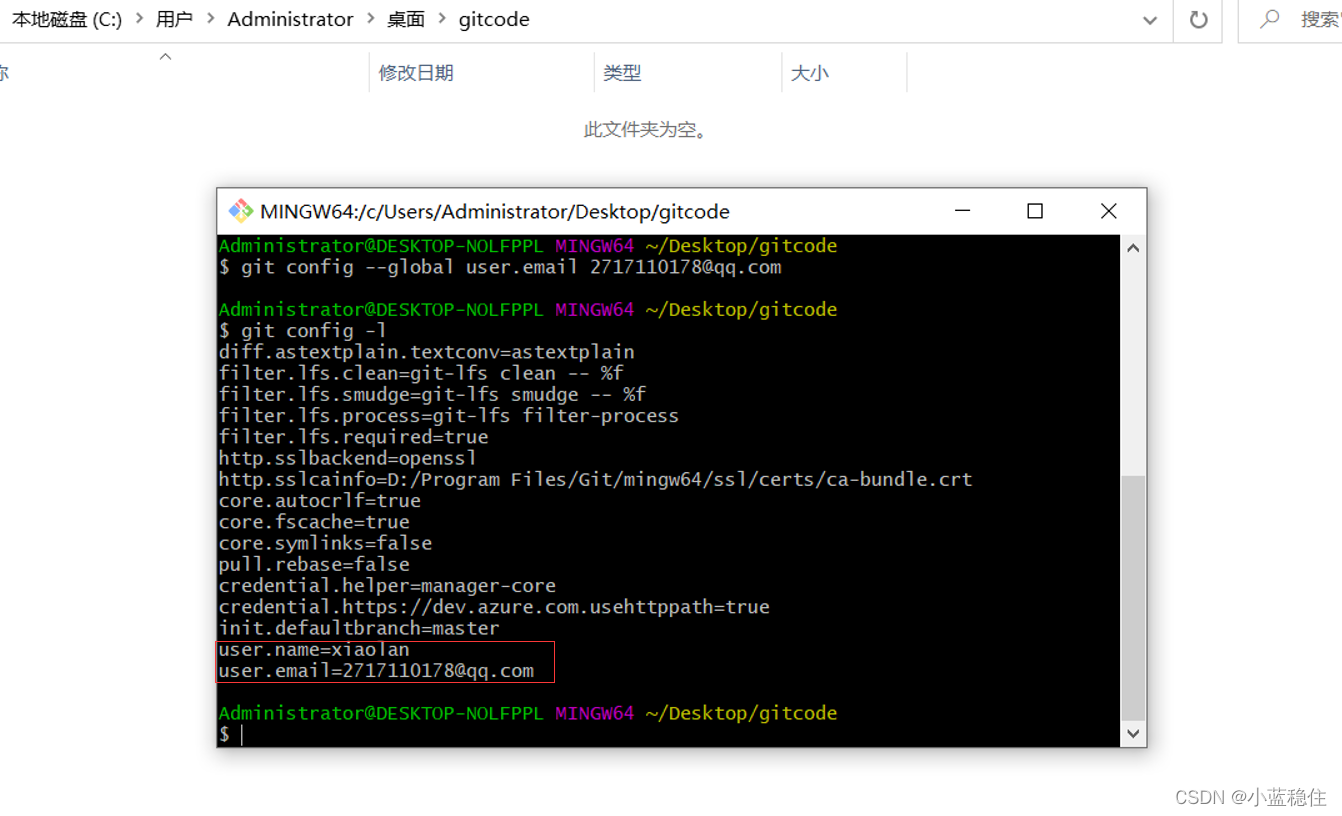Image resolution: width=1342 pixels, height=816 pixels.
Task: Click the http.sslcainfo certificate path line
Action: (595, 480)
